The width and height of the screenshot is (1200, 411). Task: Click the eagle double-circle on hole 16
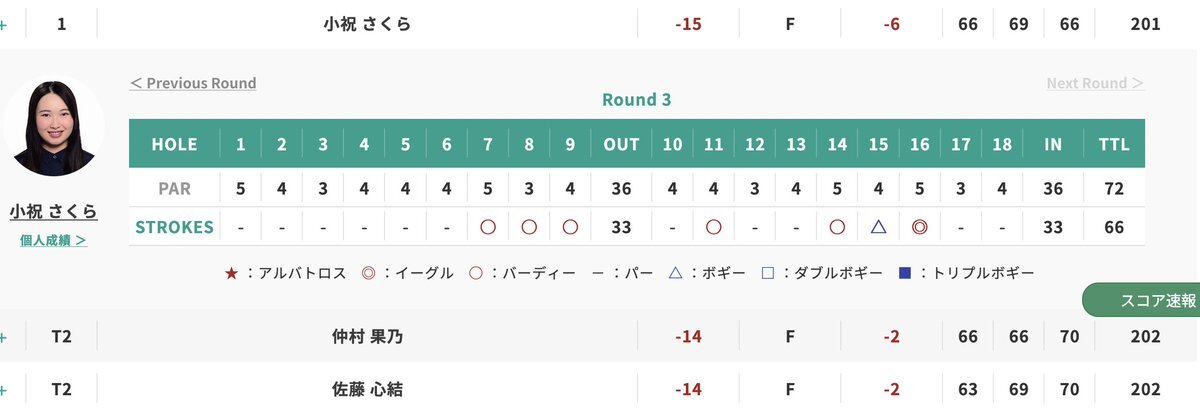click(x=919, y=227)
